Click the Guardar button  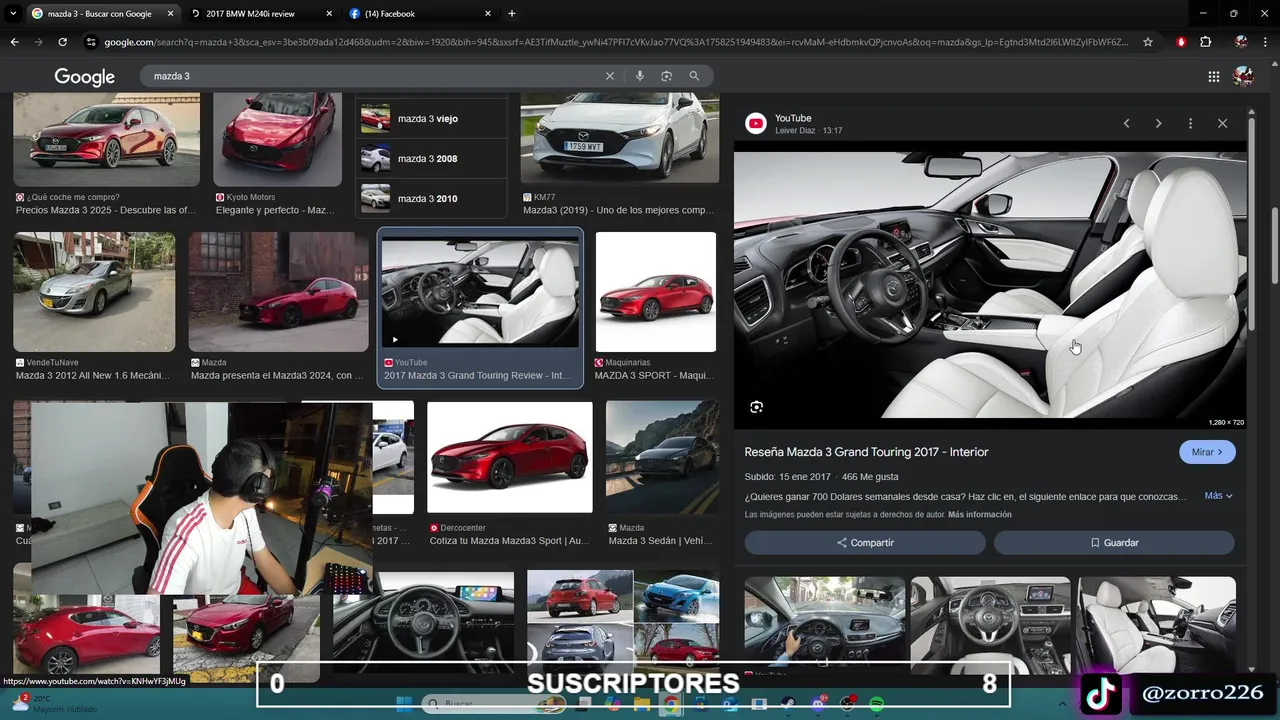1114,542
